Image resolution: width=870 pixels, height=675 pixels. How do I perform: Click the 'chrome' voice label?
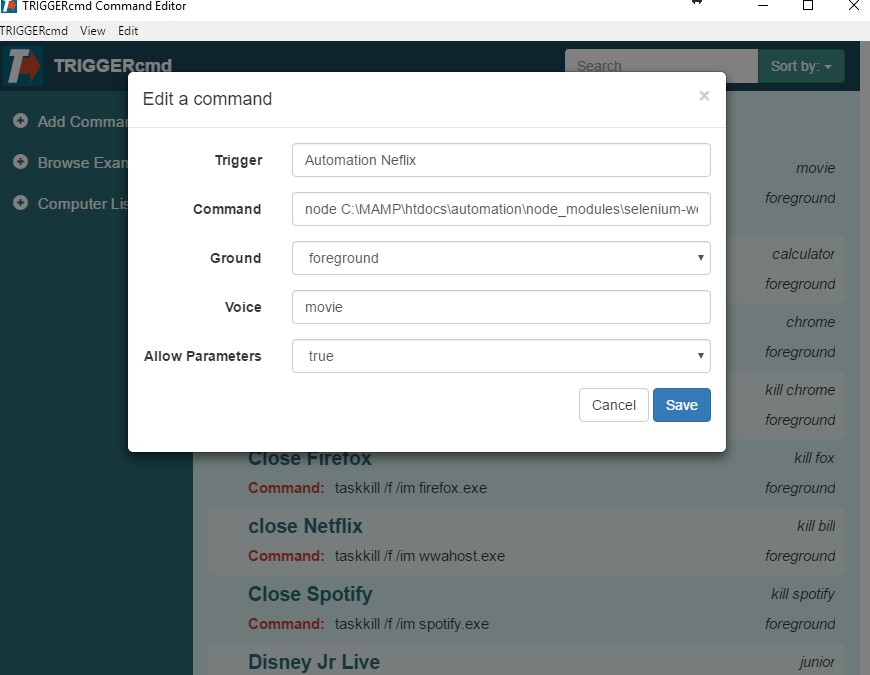click(x=810, y=322)
